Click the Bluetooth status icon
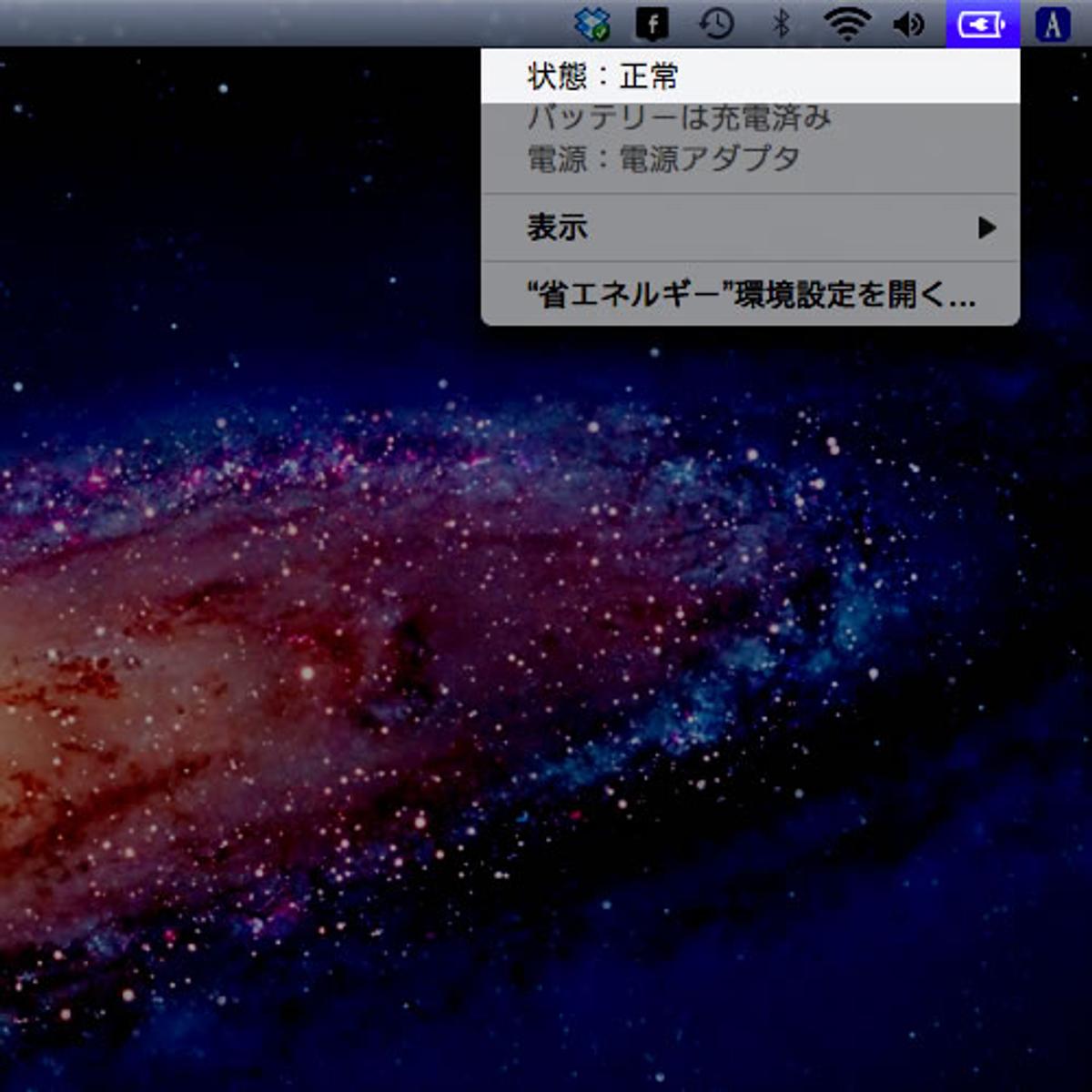This screenshot has width=1092, height=1092. click(781, 24)
